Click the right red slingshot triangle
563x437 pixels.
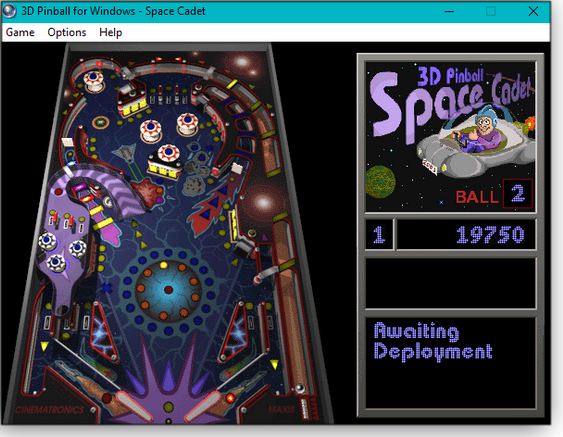pyautogui.click(x=235, y=332)
